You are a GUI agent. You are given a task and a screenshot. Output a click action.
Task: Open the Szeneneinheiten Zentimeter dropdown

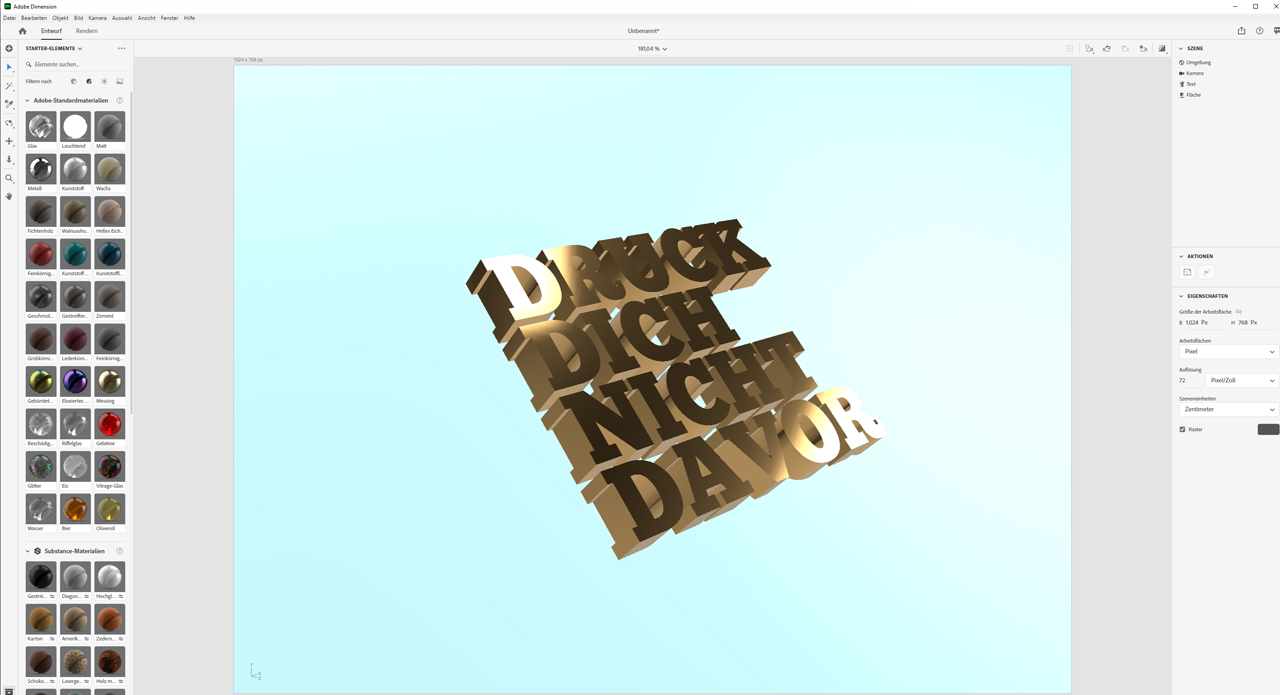point(1228,409)
